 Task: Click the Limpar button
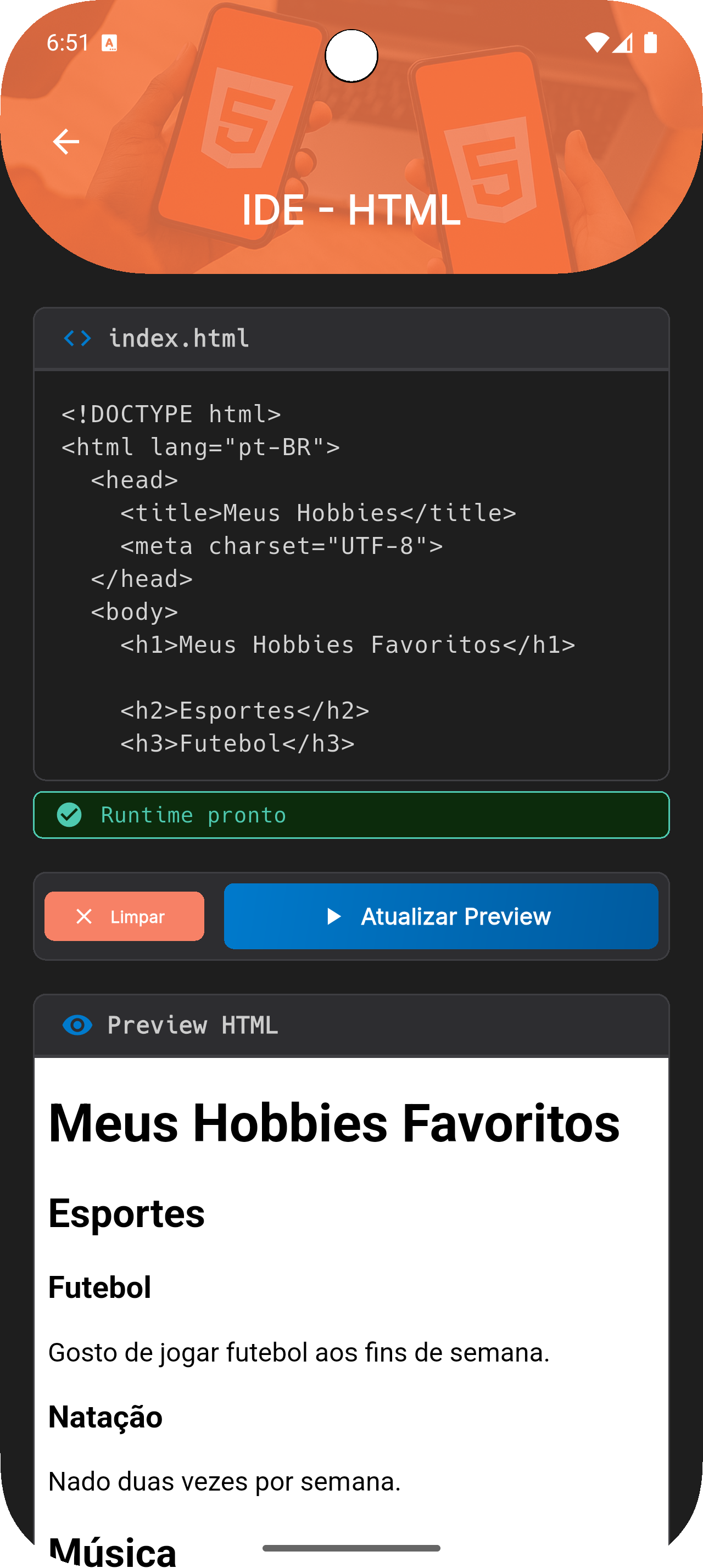pos(124,916)
